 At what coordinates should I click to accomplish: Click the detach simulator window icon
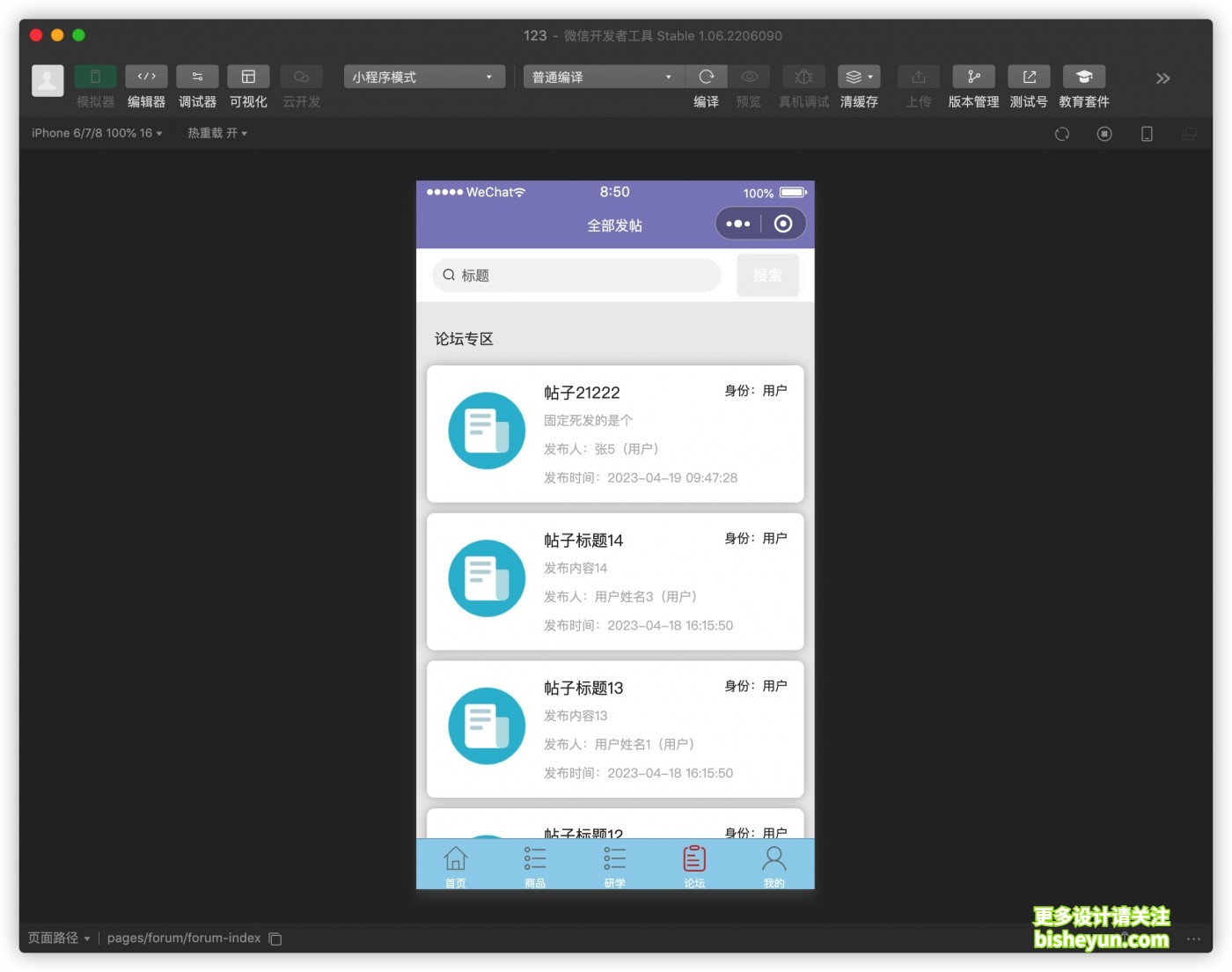(x=1189, y=134)
